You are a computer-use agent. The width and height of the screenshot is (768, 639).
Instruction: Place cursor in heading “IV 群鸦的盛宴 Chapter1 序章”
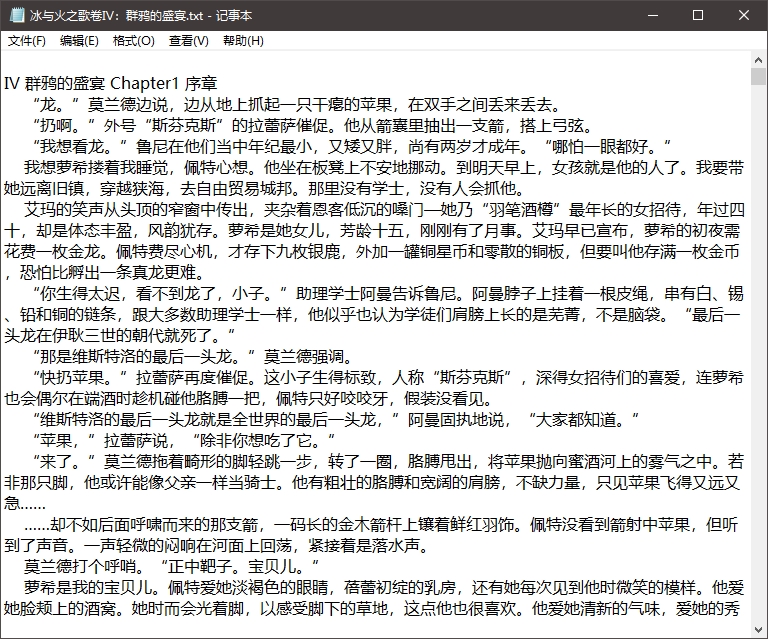(x=118, y=83)
